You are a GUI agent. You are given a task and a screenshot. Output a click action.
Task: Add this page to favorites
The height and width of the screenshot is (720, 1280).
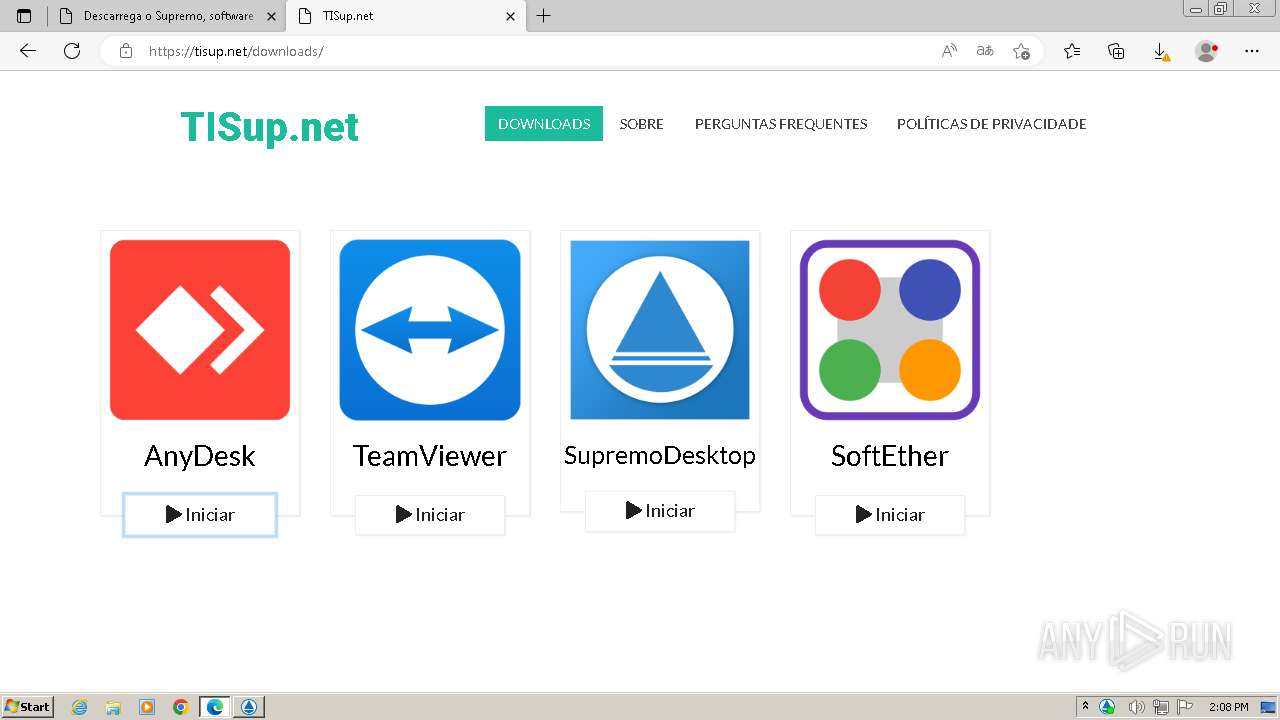pyautogui.click(x=1021, y=51)
